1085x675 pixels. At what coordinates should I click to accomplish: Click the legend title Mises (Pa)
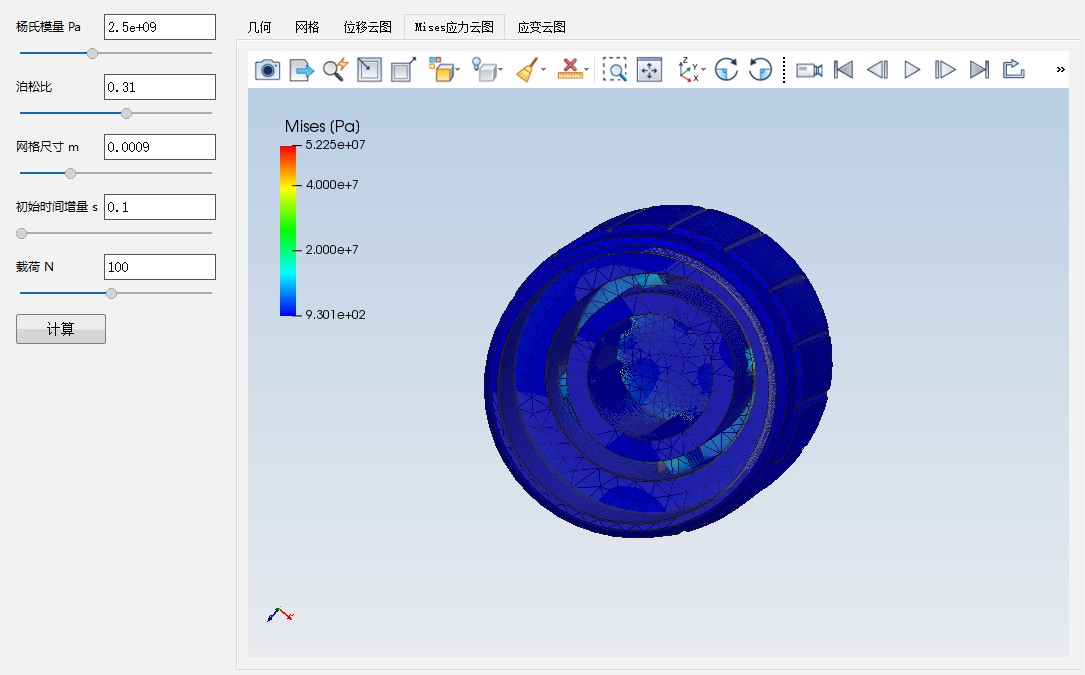click(x=322, y=127)
